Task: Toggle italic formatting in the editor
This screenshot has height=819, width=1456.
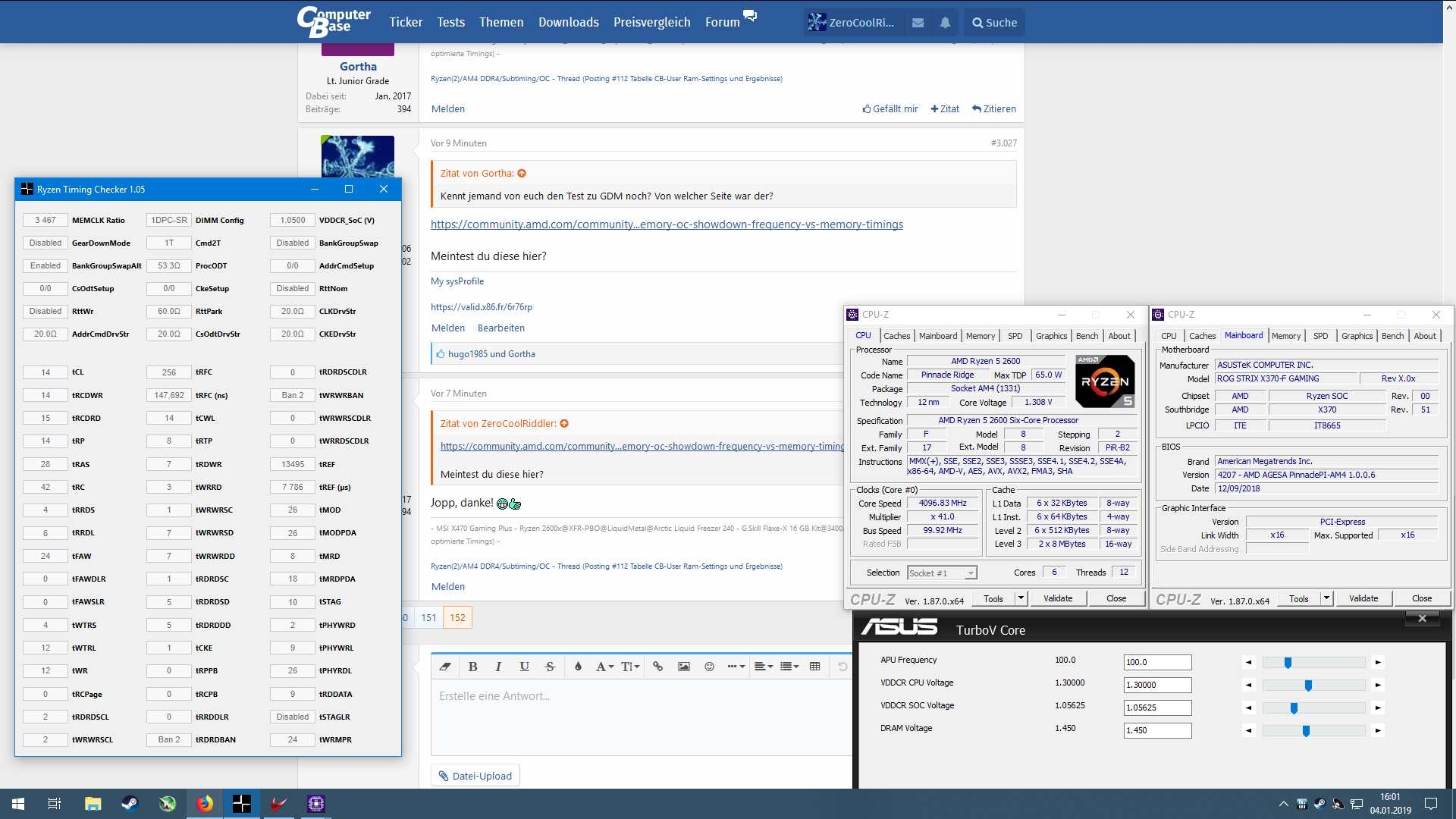Action: [498, 667]
